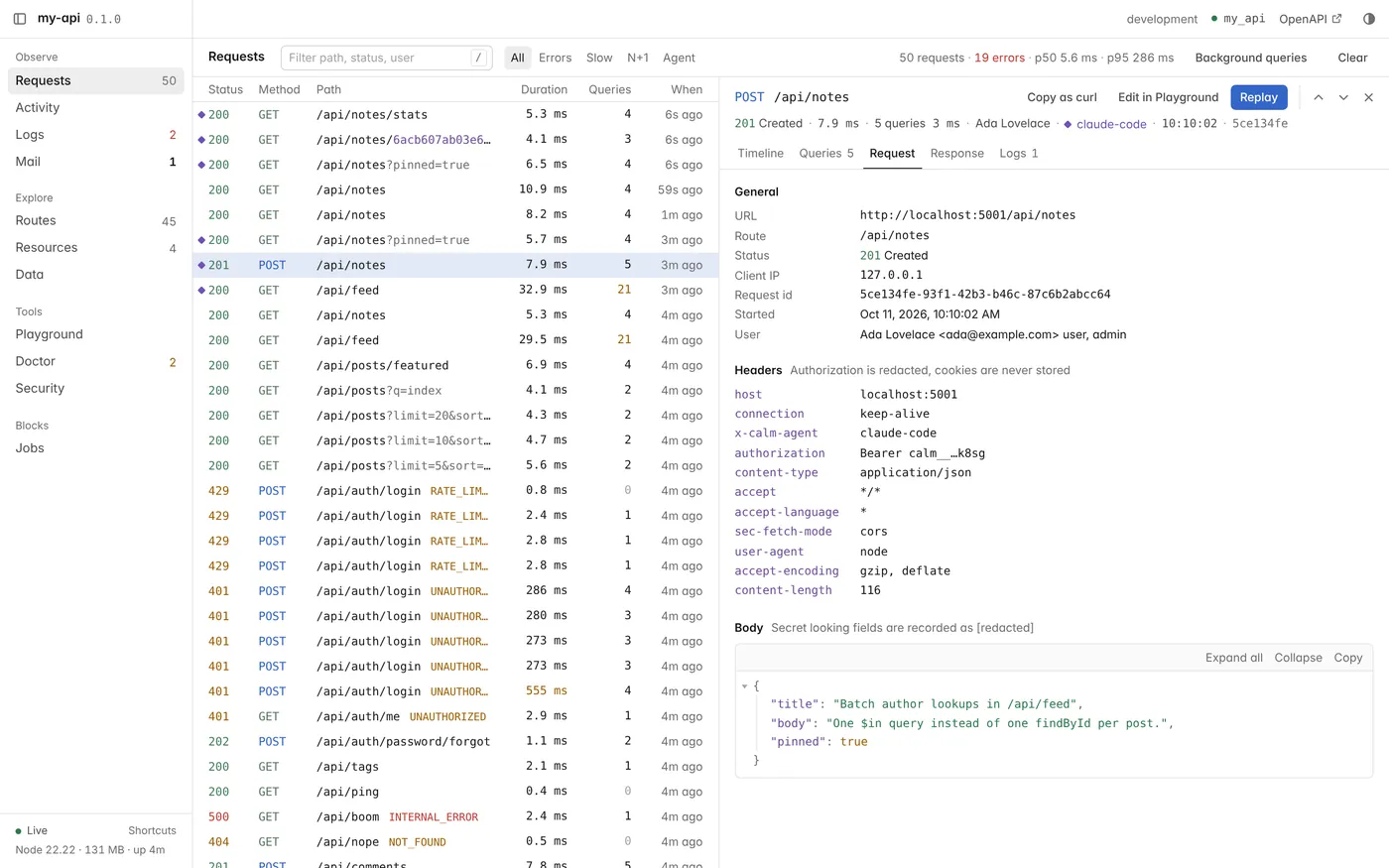The width and height of the screenshot is (1389, 868).
Task: Choose Edit in Playground
Action: (x=1168, y=97)
